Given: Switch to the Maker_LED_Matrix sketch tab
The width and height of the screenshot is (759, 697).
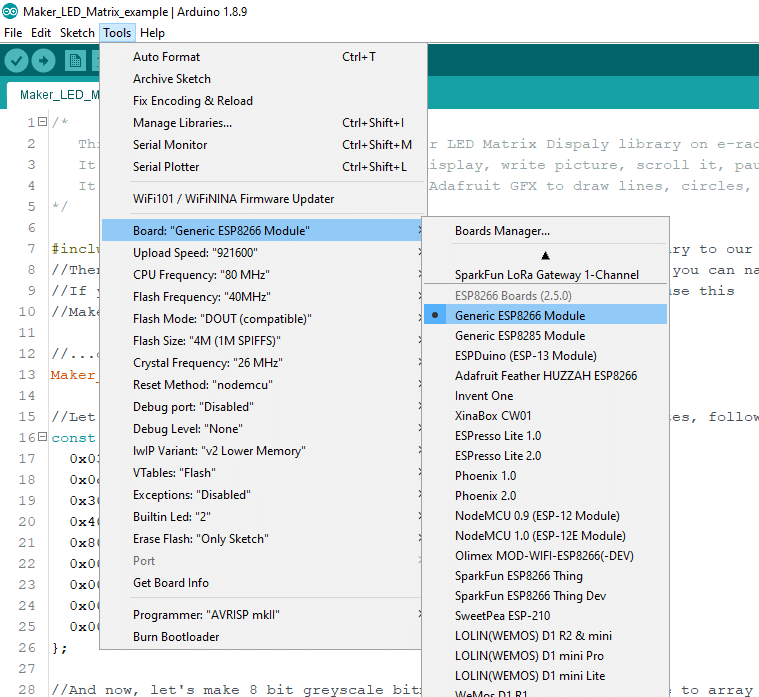Looking at the screenshot, I should 58,95.
